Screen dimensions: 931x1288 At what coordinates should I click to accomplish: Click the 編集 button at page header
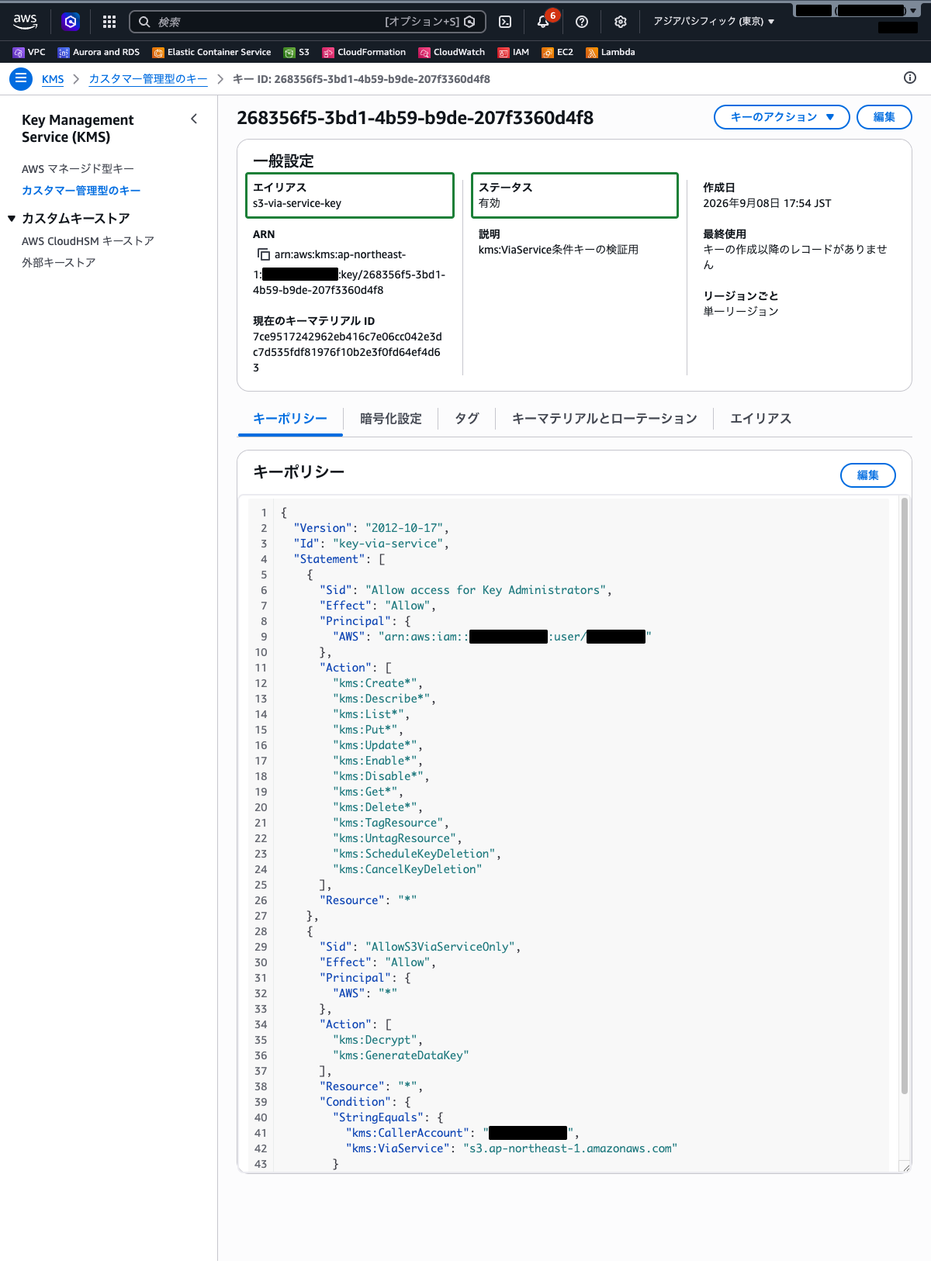884,117
